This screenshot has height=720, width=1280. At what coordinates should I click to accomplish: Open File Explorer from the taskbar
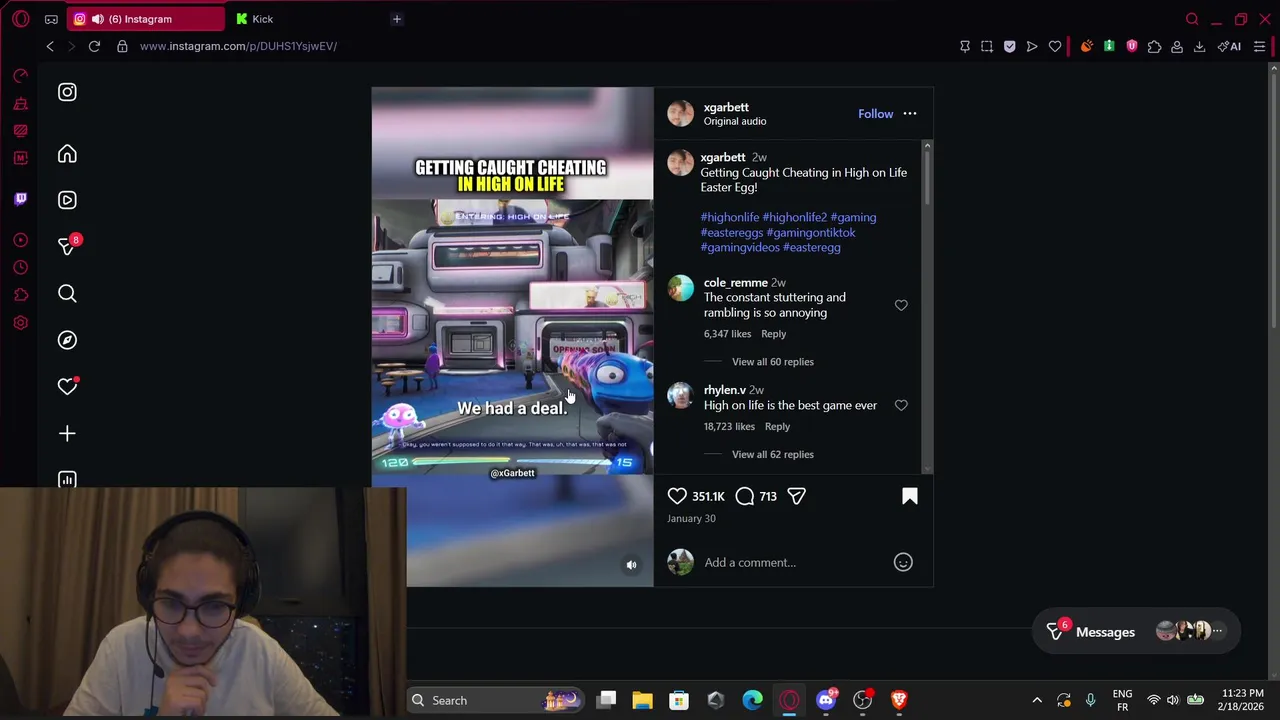point(642,700)
